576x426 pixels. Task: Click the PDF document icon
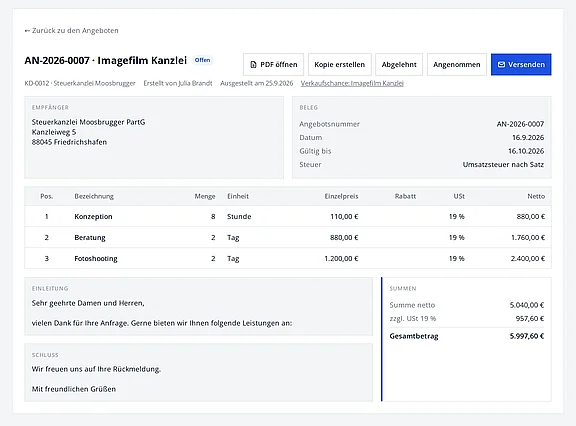(253, 65)
